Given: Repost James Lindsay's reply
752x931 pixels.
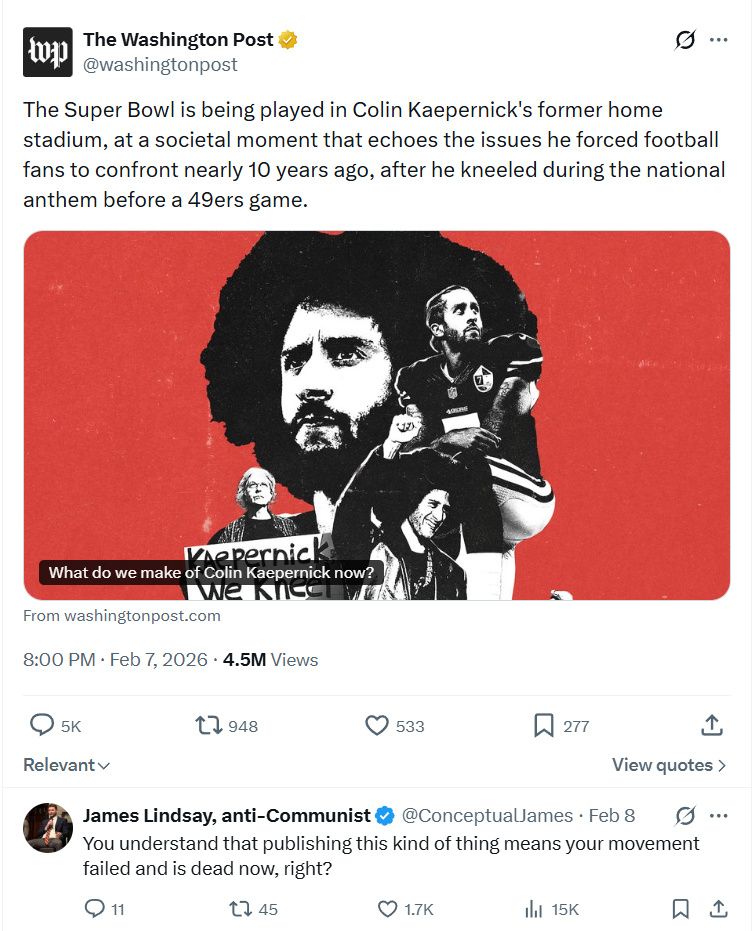Looking at the screenshot, I should (241, 909).
